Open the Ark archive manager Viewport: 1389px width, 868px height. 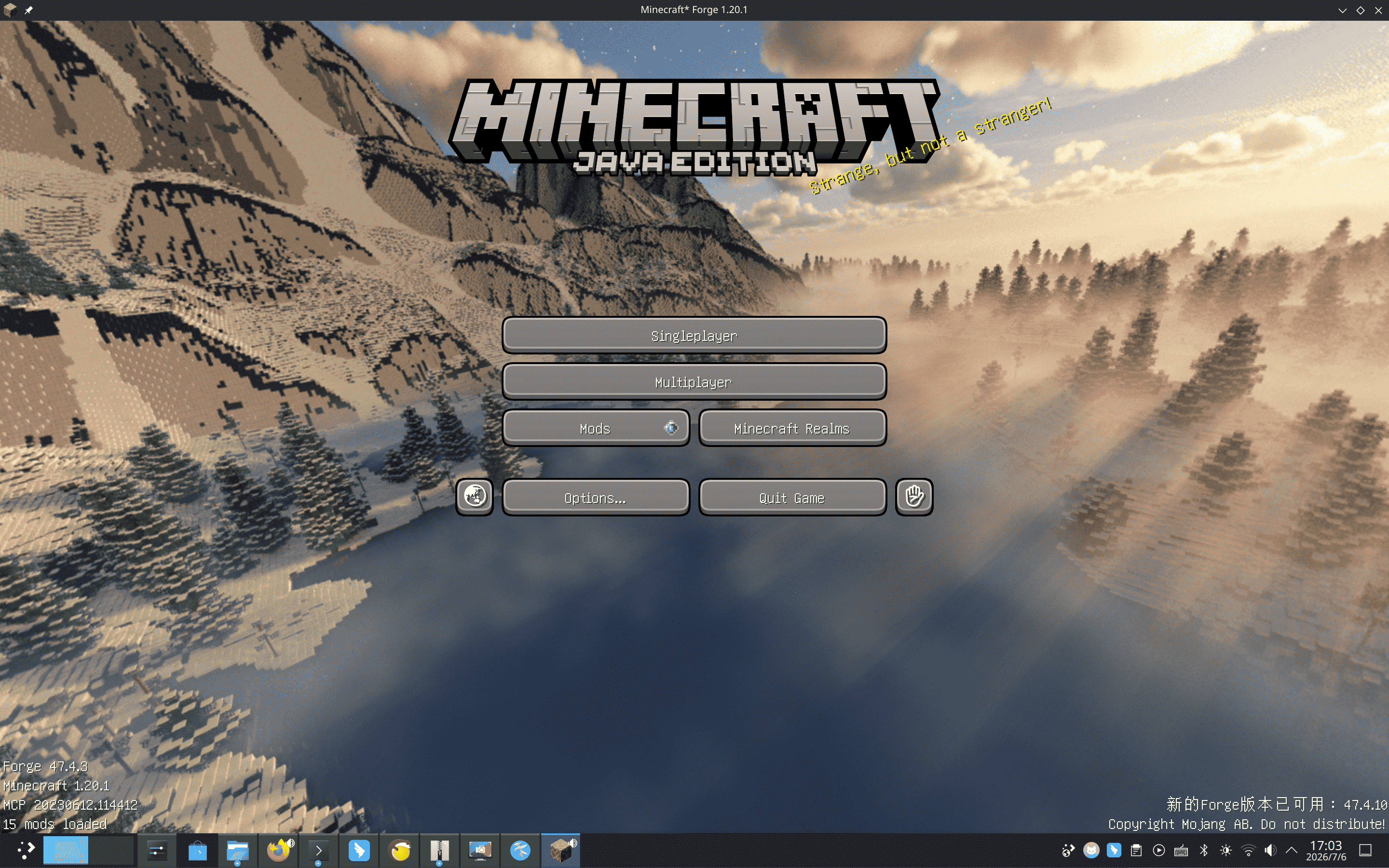[x=440, y=850]
